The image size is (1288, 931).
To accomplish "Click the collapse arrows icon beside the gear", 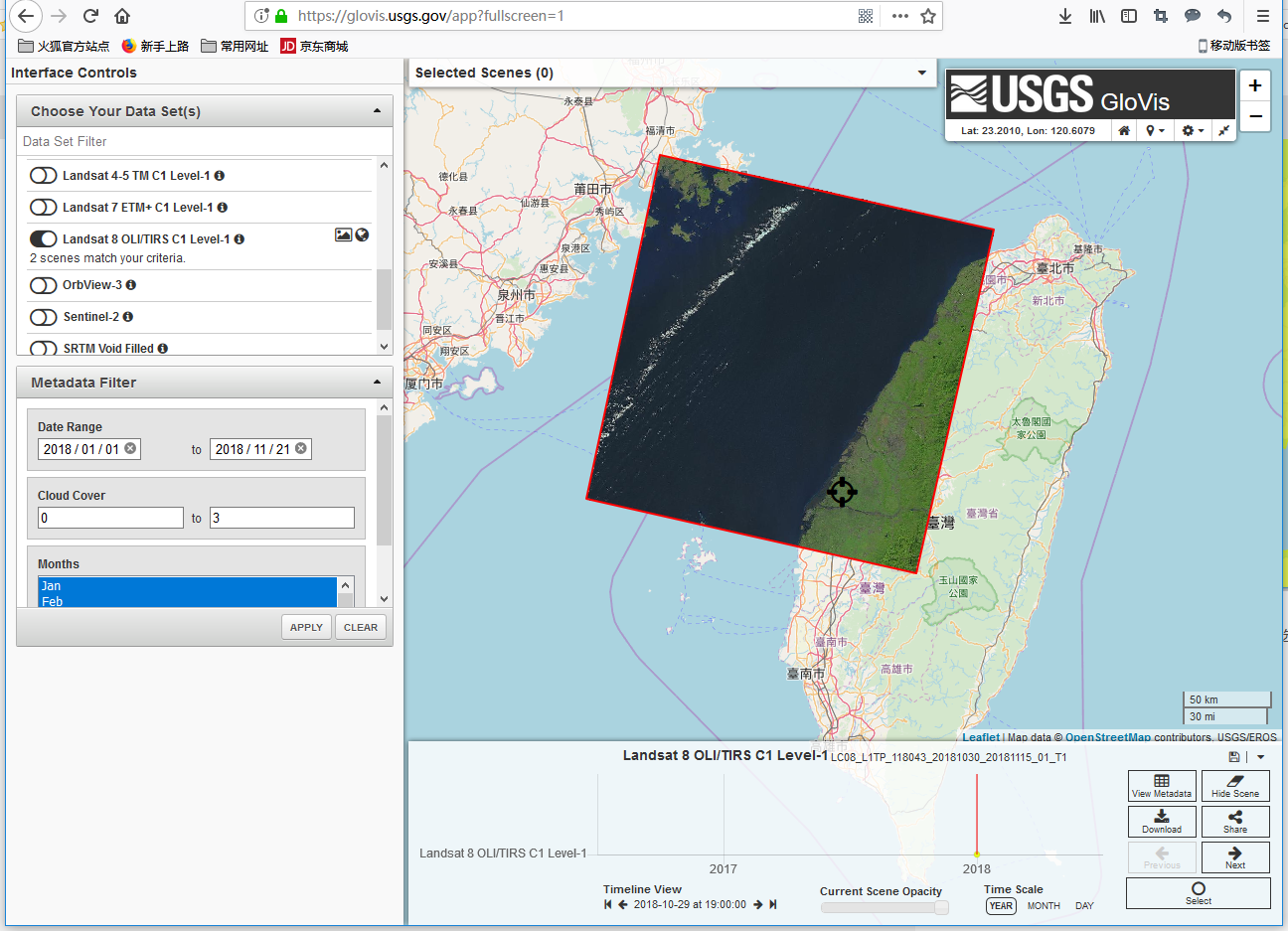I will 1223,130.
